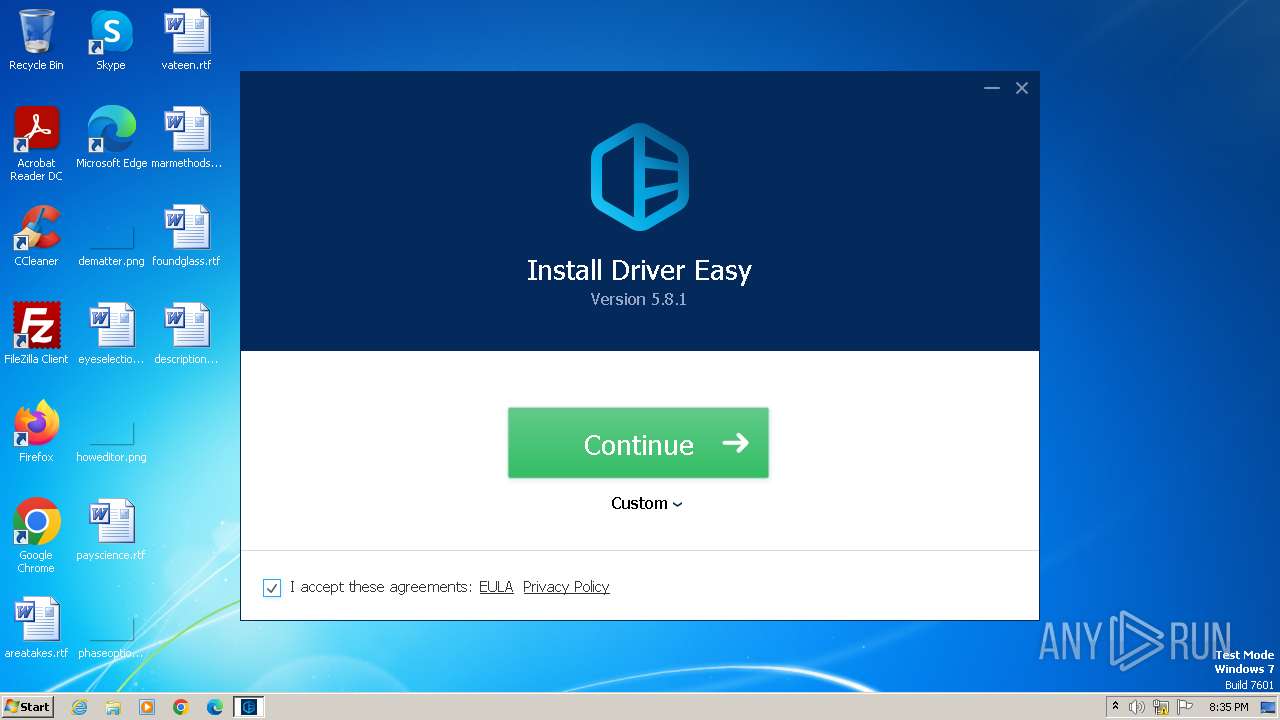Screen dimensions: 1280x720
Task: Minimize the Driver Easy installer window
Action: (992, 88)
